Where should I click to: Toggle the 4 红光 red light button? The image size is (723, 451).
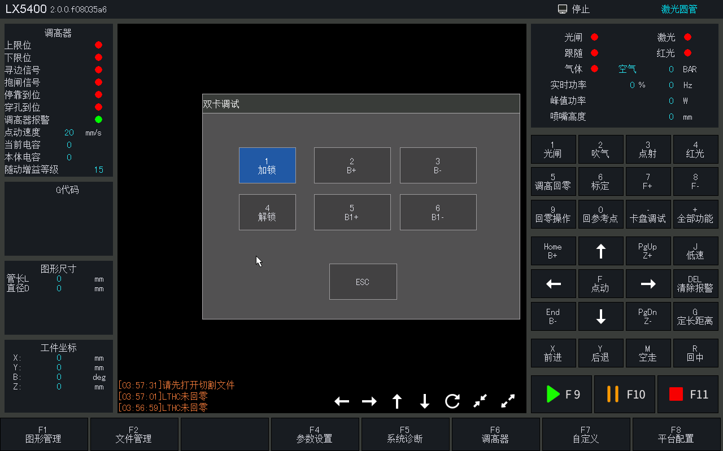point(695,149)
